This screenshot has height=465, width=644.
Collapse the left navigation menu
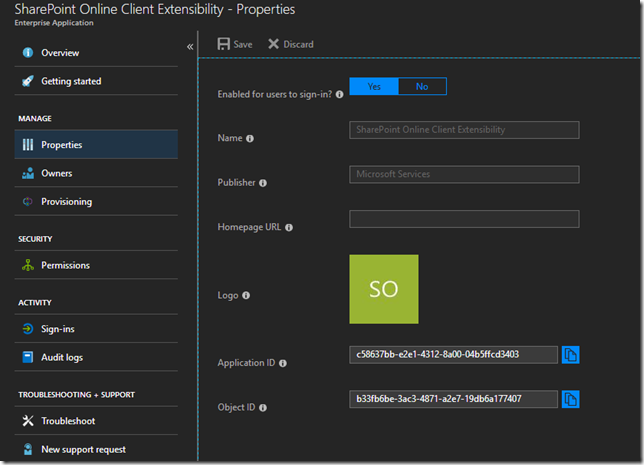tap(190, 47)
